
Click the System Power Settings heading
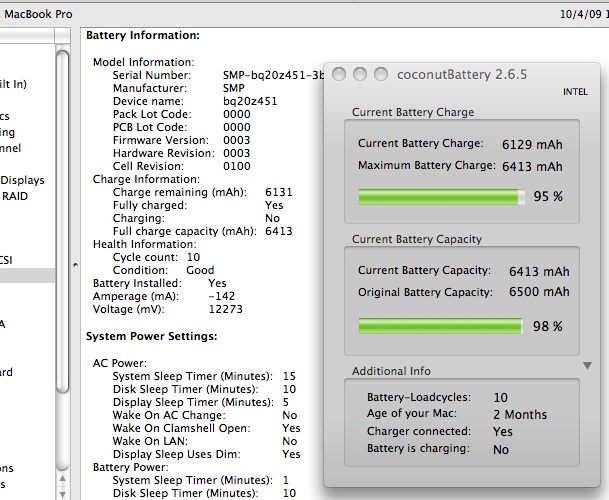pyautogui.click(x=151, y=336)
